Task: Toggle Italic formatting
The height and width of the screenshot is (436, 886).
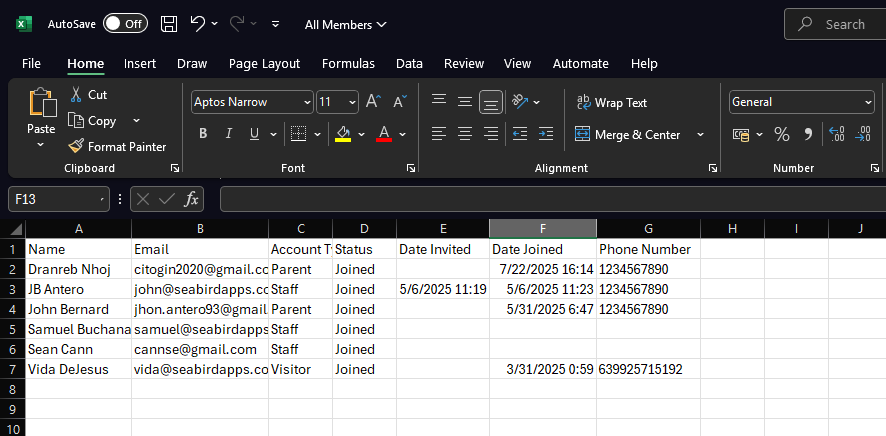Action: coord(229,134)
